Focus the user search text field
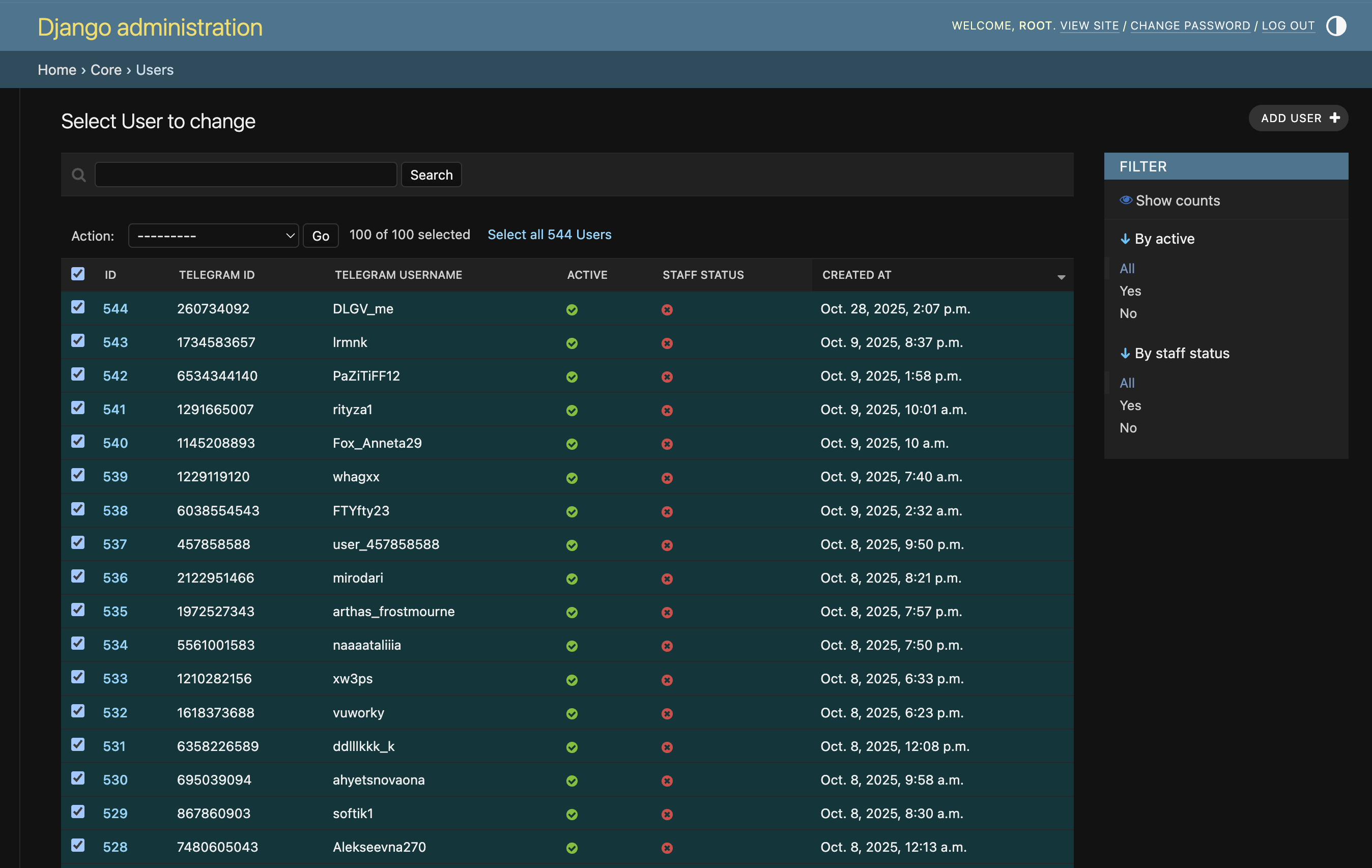 [x=246, y=175]
